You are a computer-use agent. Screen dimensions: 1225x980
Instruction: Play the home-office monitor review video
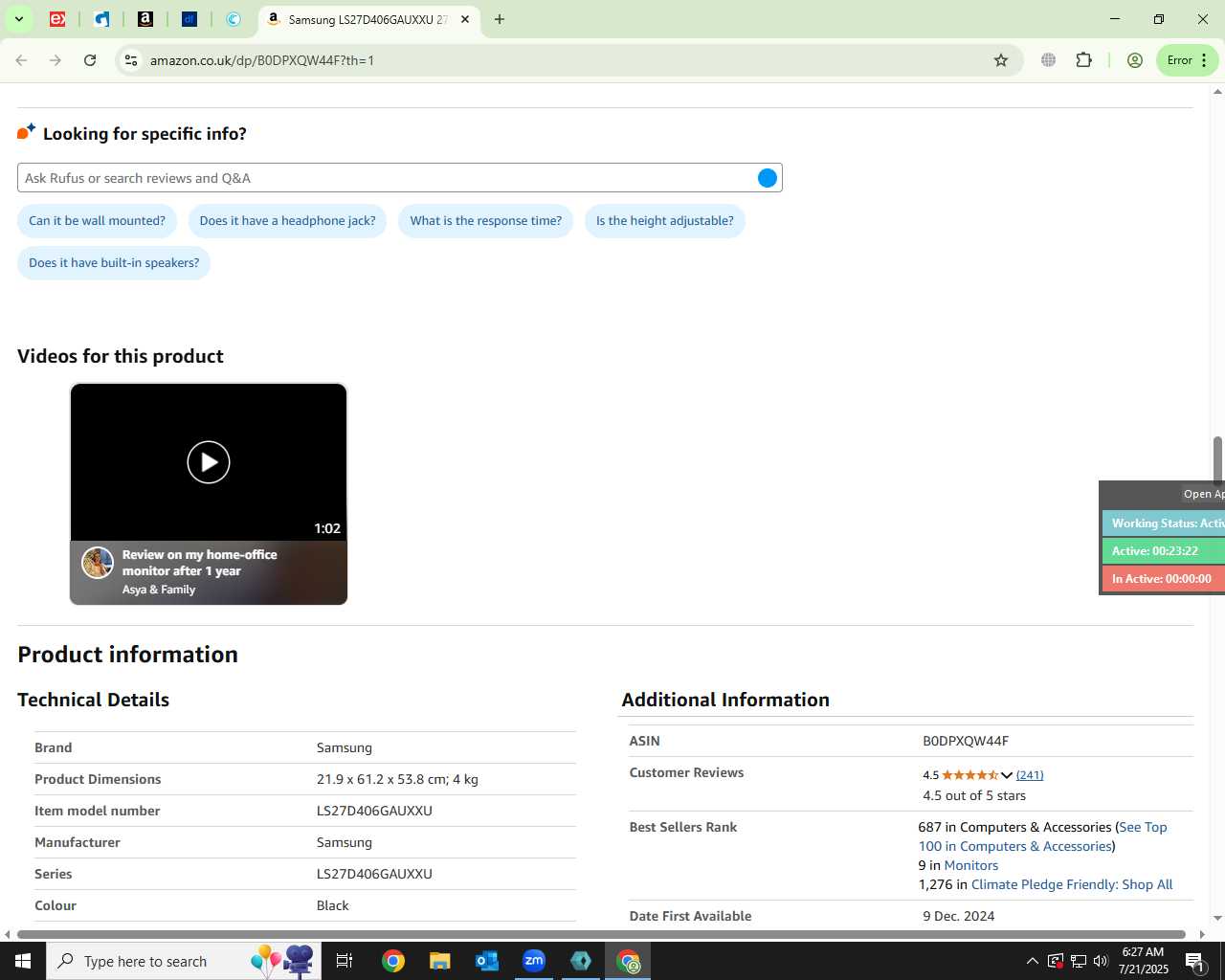pyautogui.click(x=209, y=462)
